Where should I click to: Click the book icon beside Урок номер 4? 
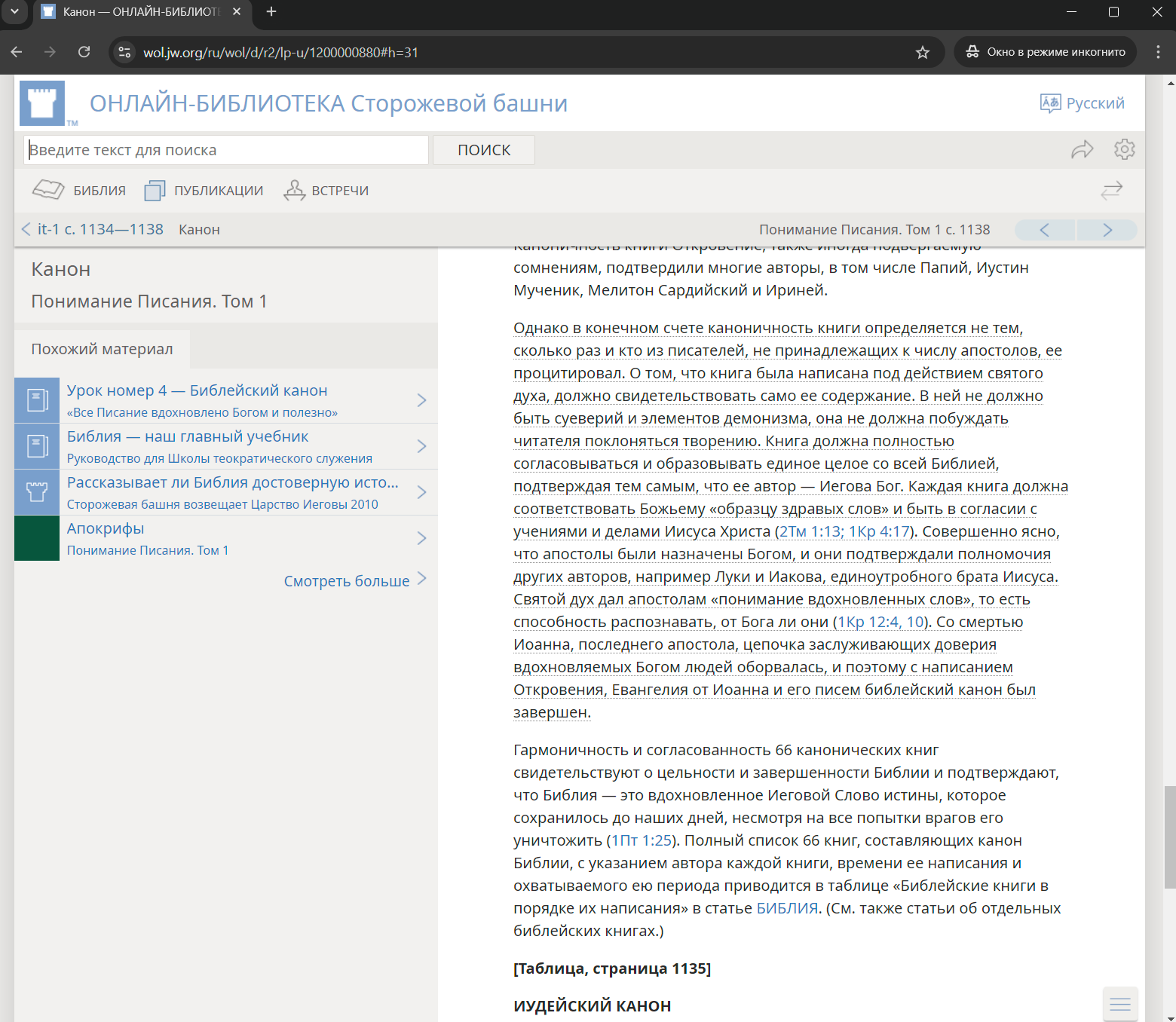(37, 400)
